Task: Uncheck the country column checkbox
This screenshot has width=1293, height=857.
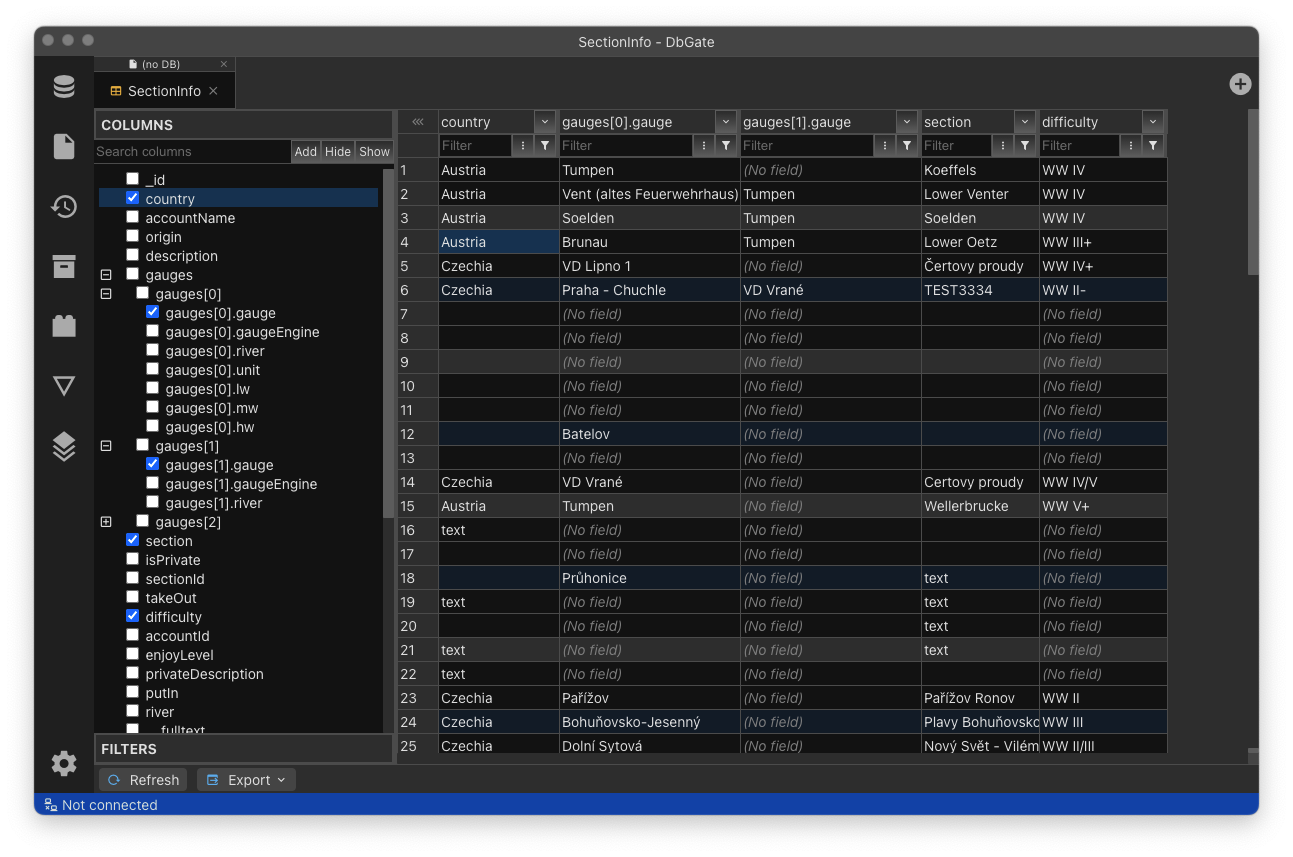Action: point(132,198)
